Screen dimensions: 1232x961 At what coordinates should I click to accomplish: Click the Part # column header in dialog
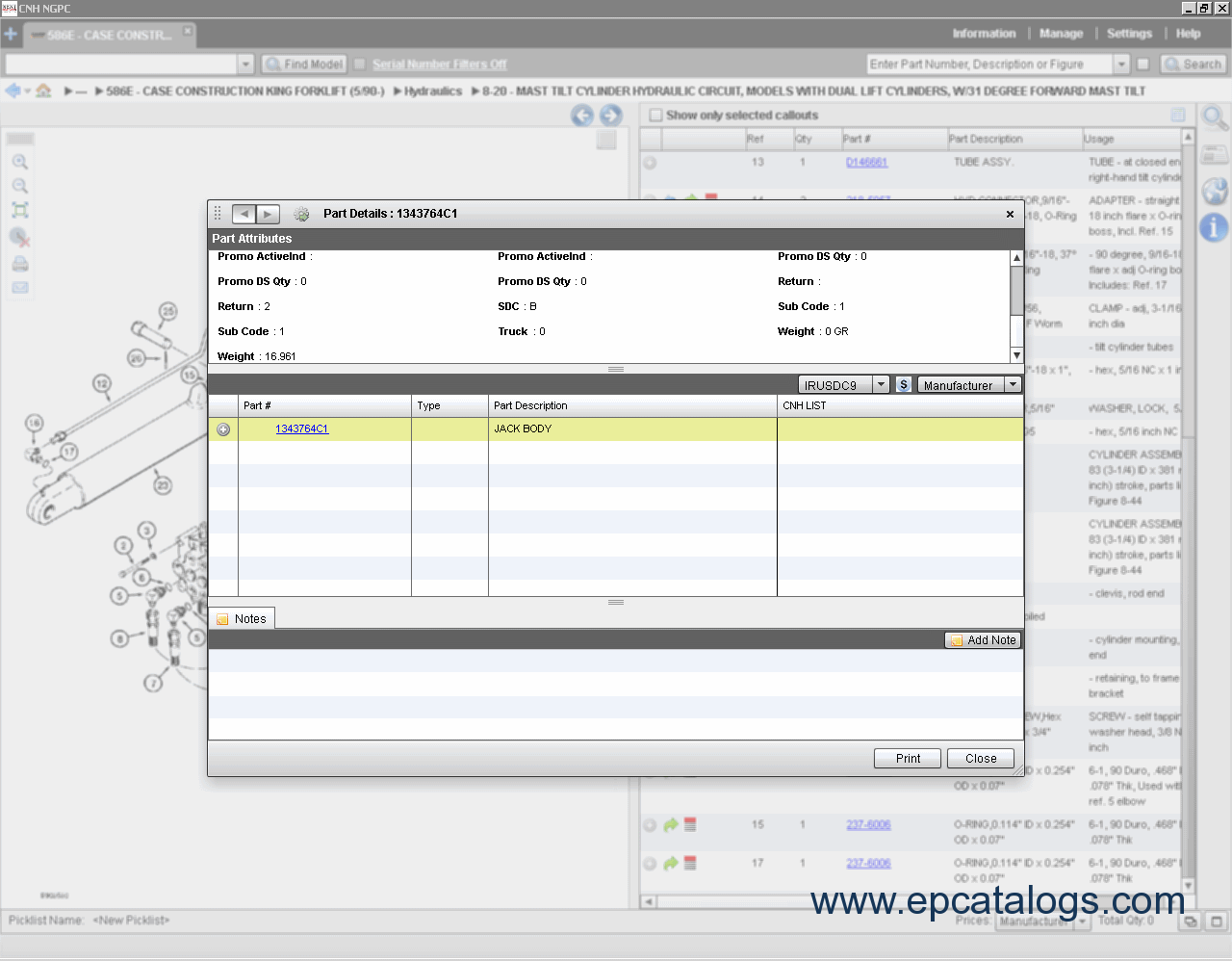click(324, 405)
